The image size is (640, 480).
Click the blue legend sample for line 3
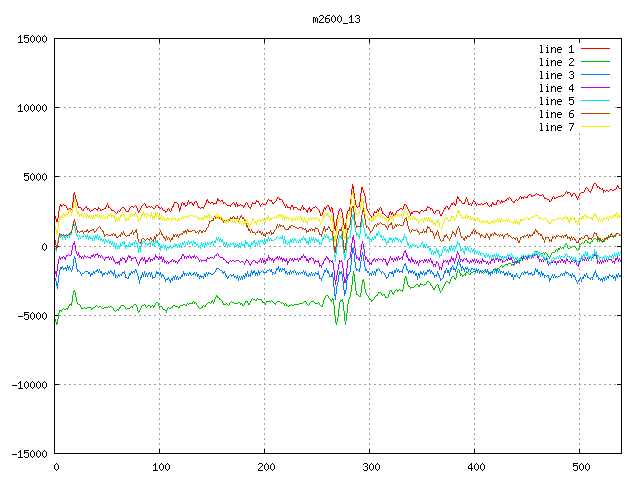tap(595, 75)
